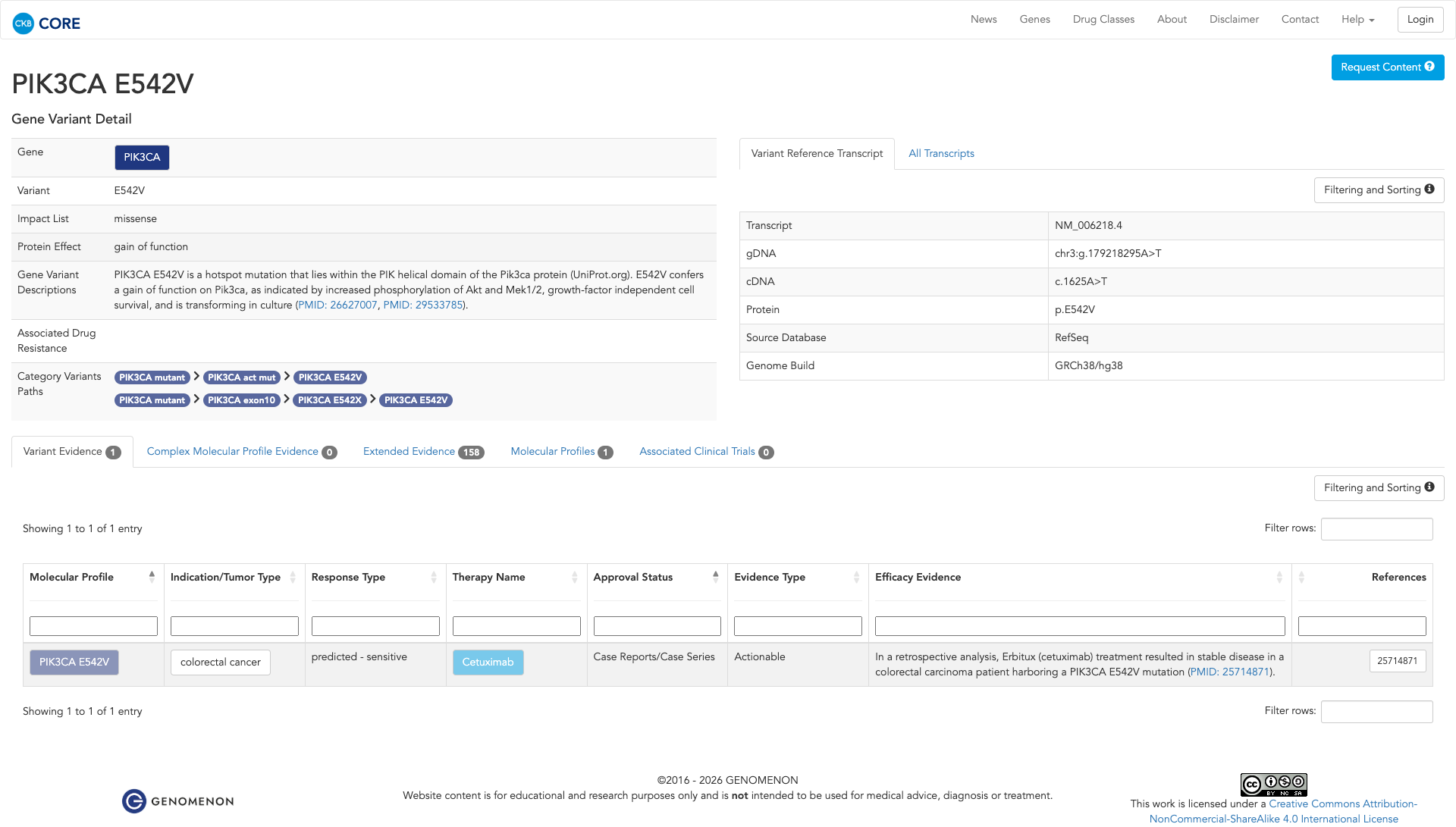The image size is (1456, 827).
Task: Sort by Molecular Profile column arrow
Action: pyautogui.click(x=152, y=577)
